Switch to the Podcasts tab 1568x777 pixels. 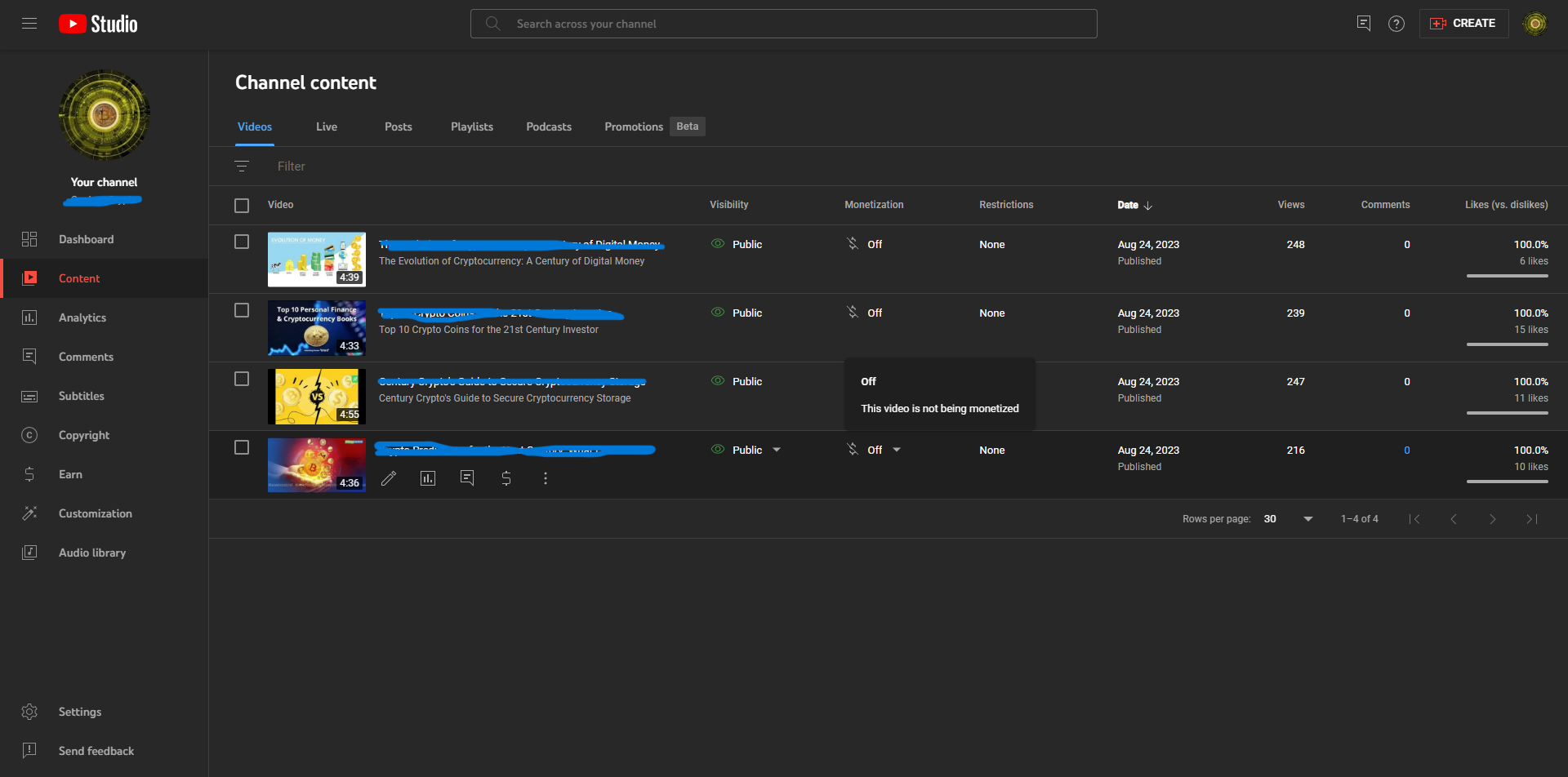coord(549,127)
